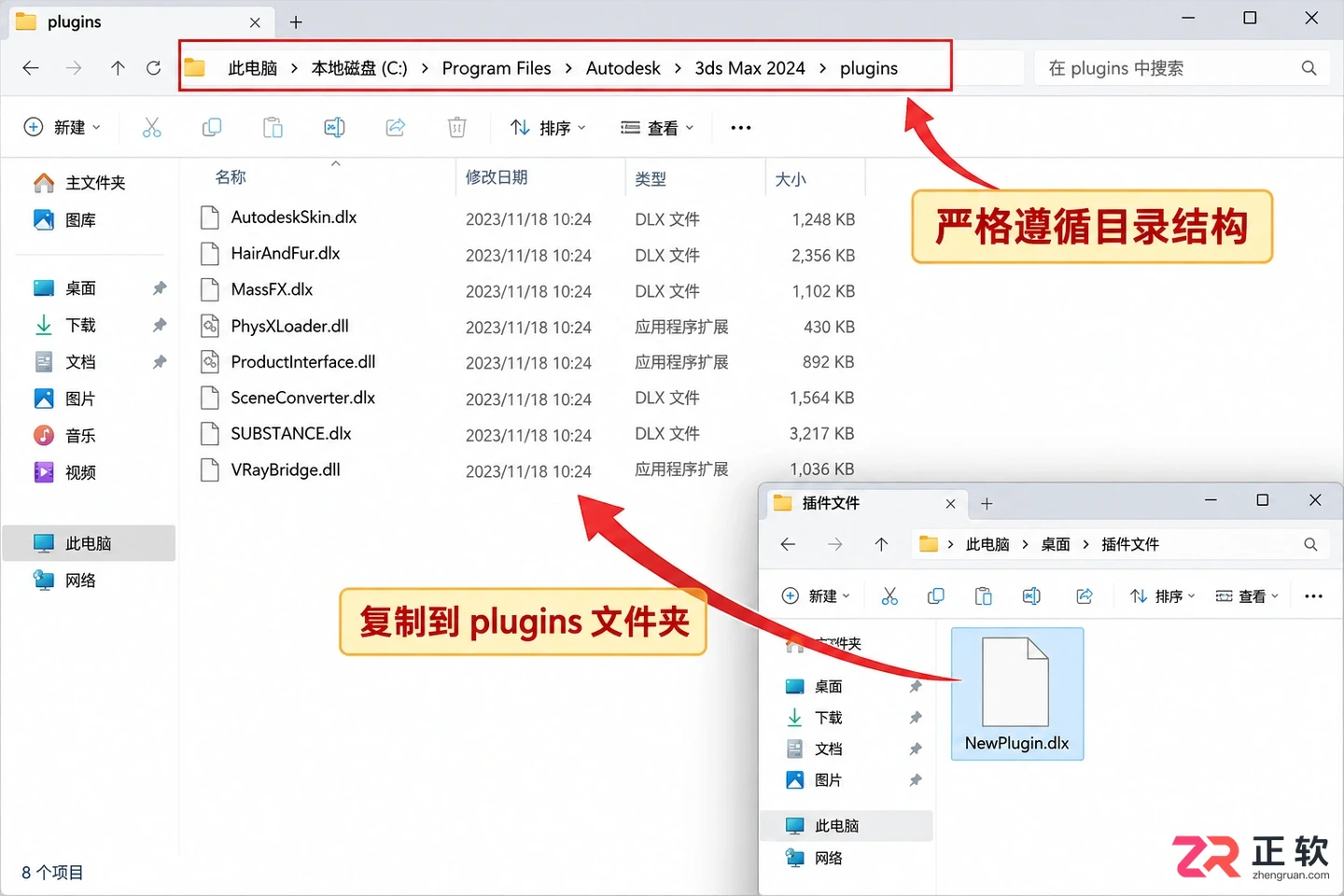Go up one level in plugins window
The height and width of the screenshot is (896, 1344).
click(118, 68)
